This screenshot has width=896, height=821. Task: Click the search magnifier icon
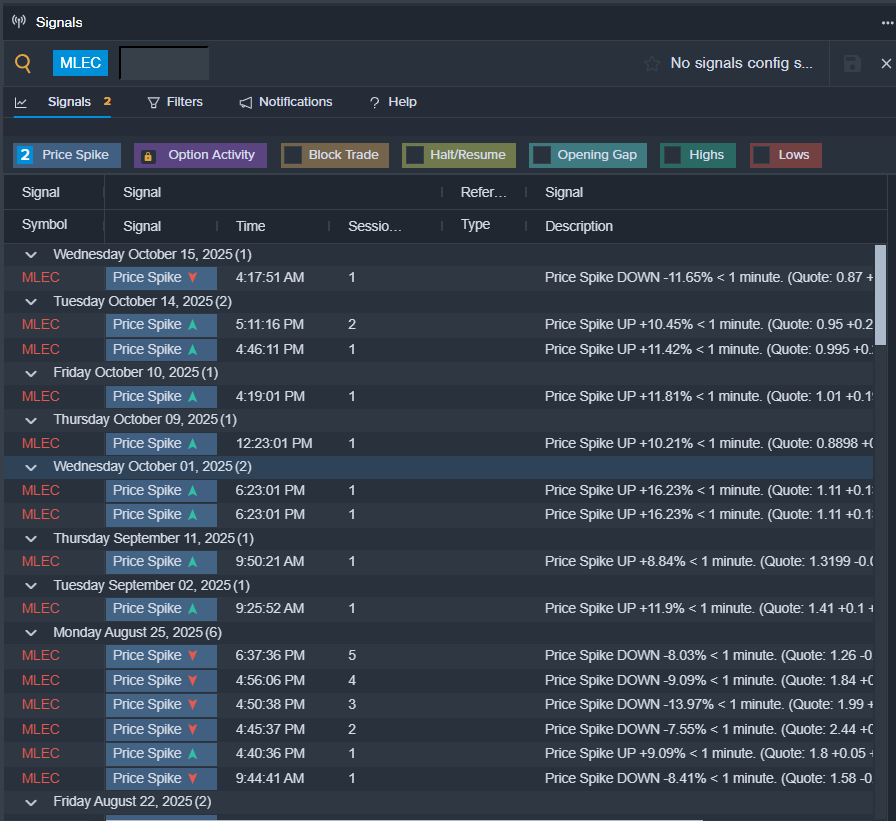[x=23, y=64]
